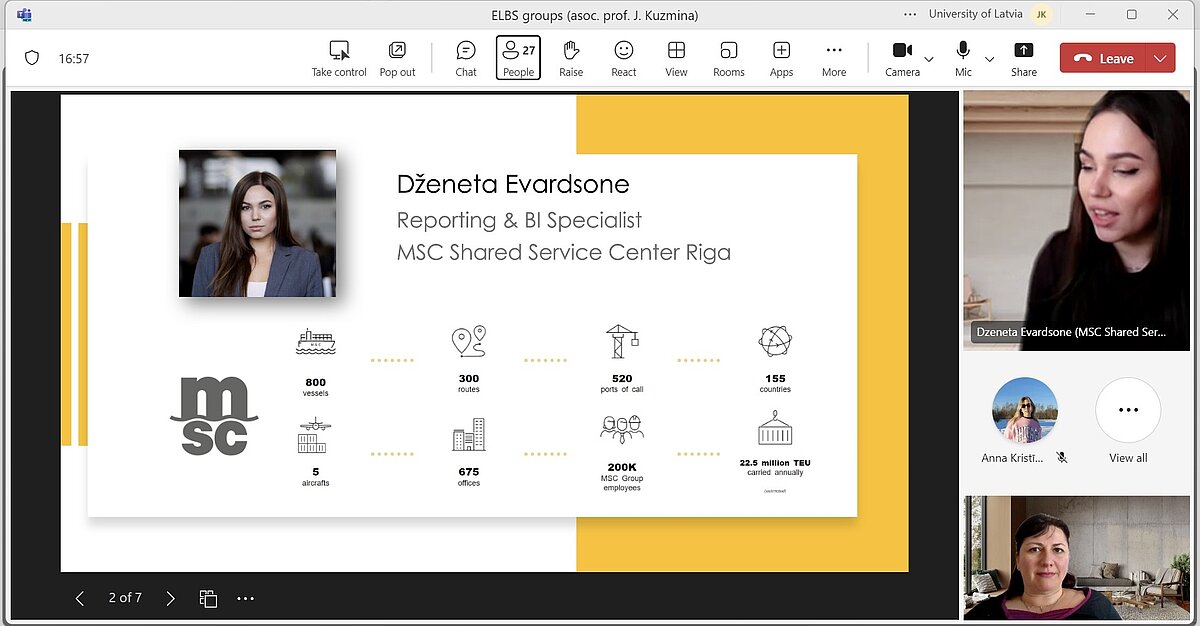Toggle the Camera on or off
Viewport: 1200px width, 626px height.
902,58
